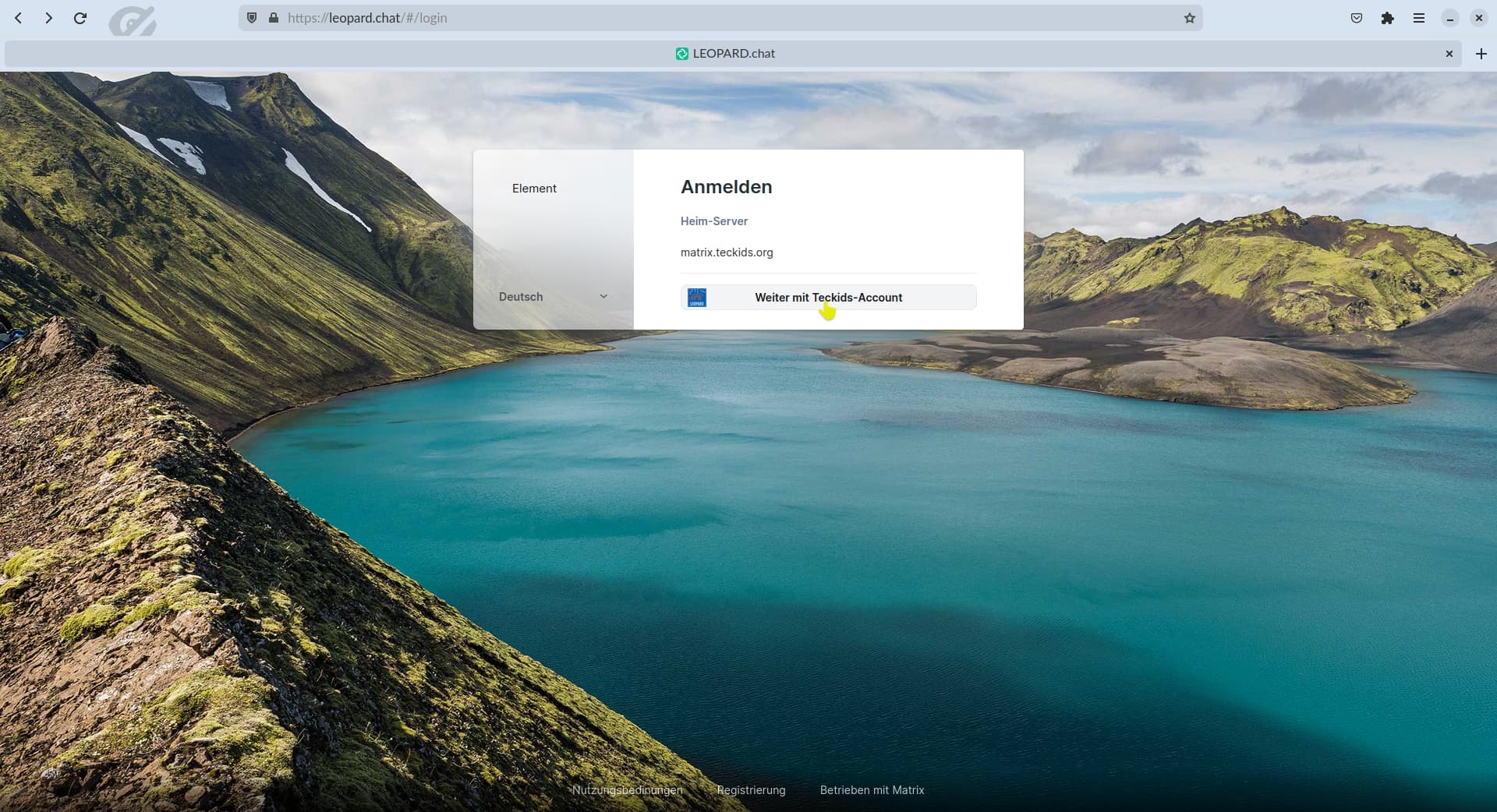Open the tracking protection shield icon

click(x=252, y=18)
